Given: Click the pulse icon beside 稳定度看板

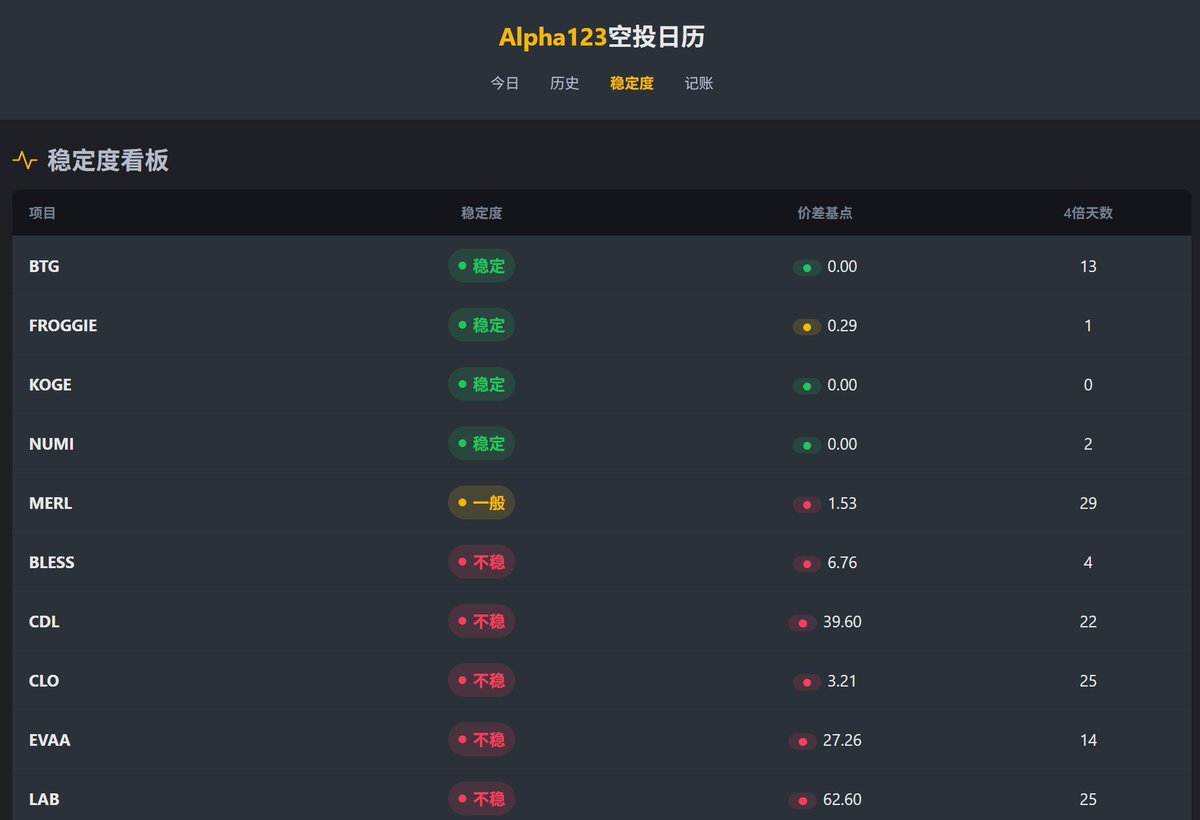Looking at the screenshot, I should [25, 160].
